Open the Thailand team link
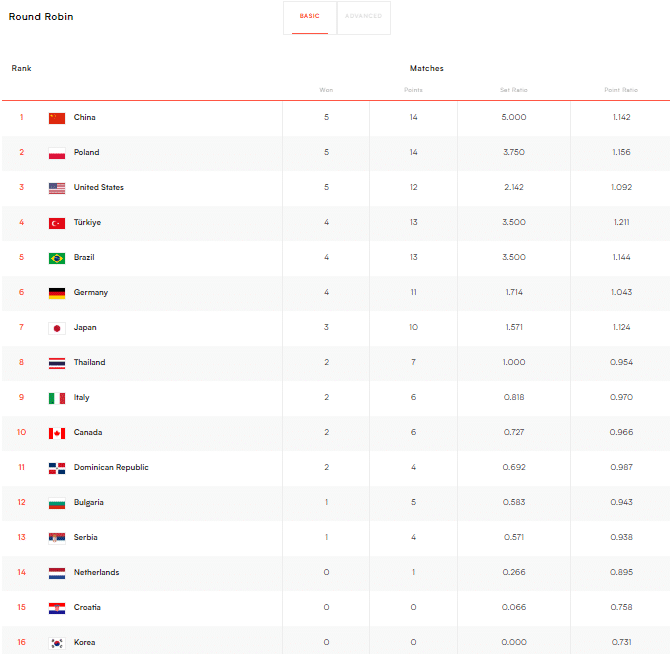This screenshot has width=670, height=654. point(89,363)
